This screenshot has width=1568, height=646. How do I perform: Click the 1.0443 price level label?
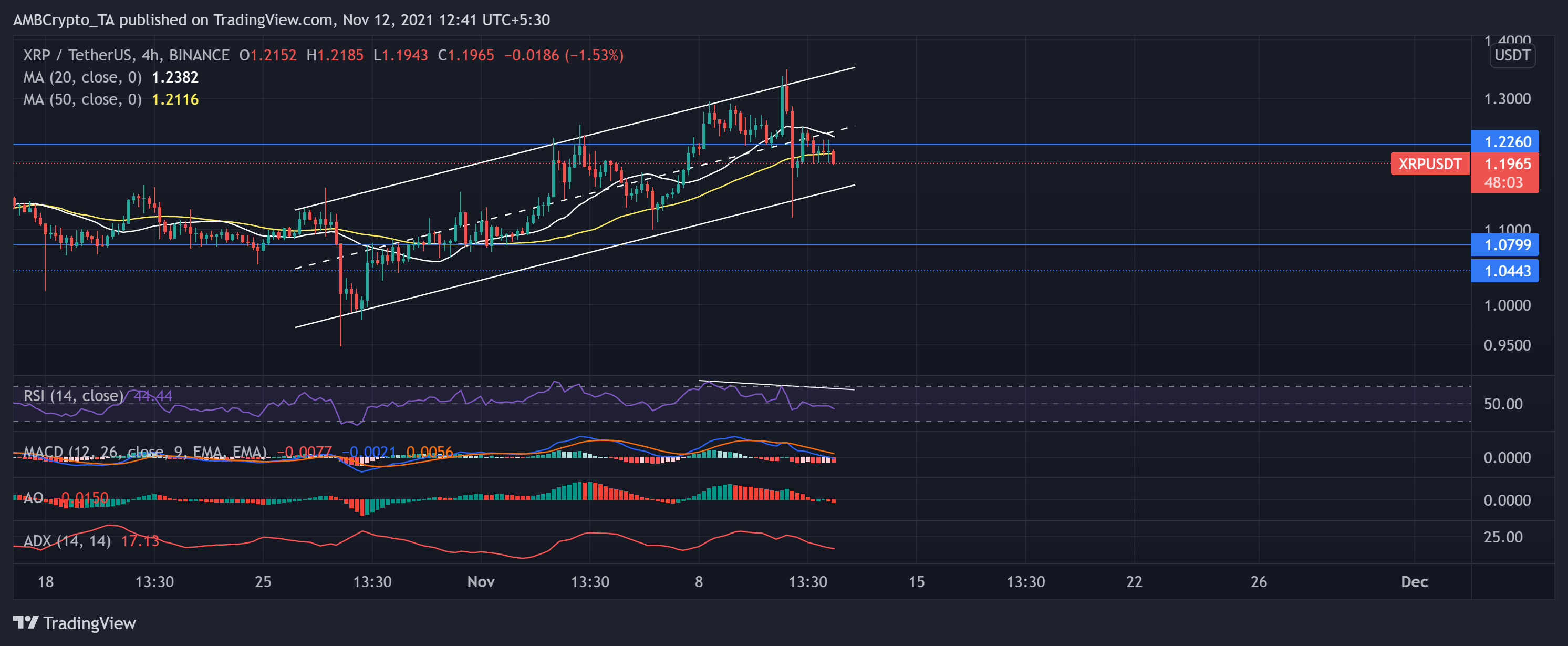(1504, 271)
